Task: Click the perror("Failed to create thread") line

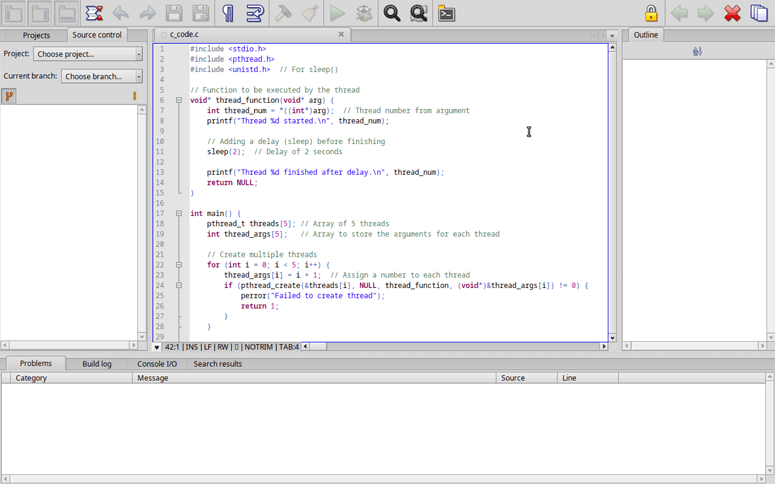Action: (x=312, y=296)
